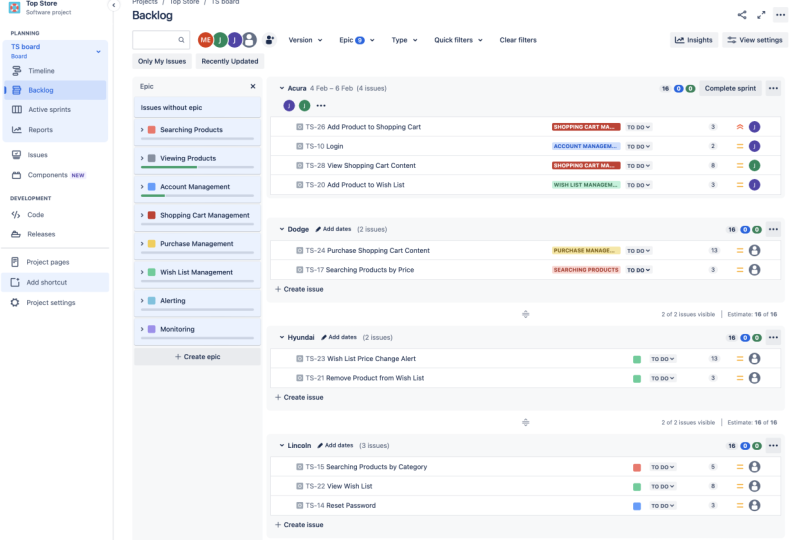Screen dimensions: 799x540
Task: Open Backlog in the sidebar
Action: 55,90
